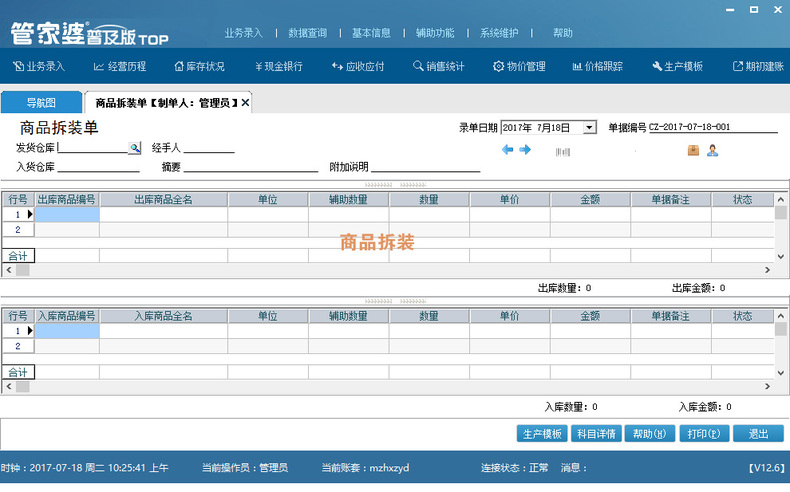Open the 录单日期 date dropdown arrow
Viewport: 790px width, 492px height.
tap(589, 127)
